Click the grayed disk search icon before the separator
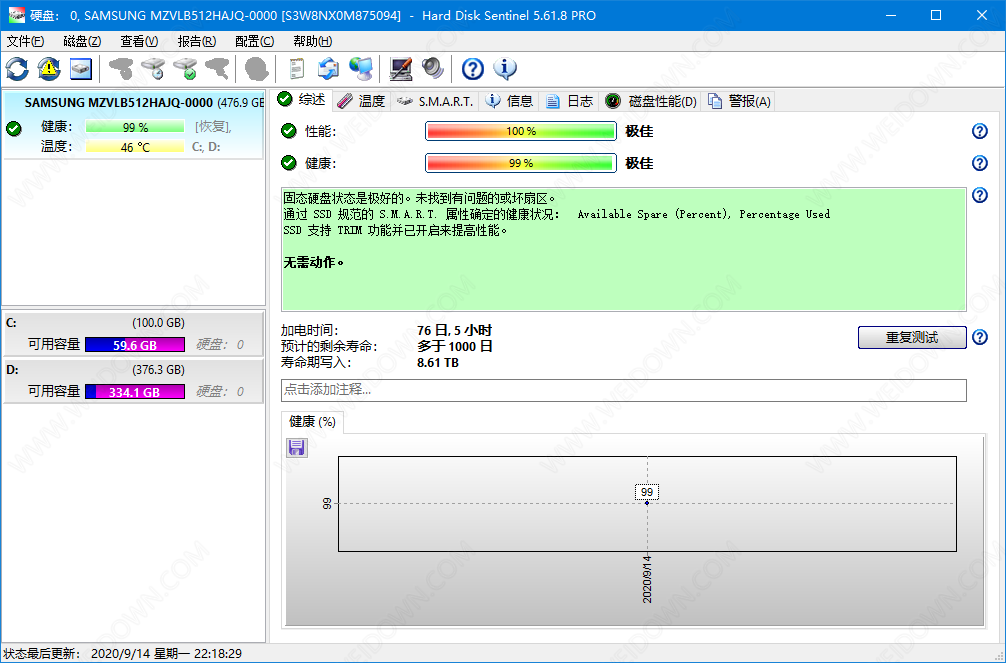The width and height of the screenshot is (1006, 663). [217, 69]
